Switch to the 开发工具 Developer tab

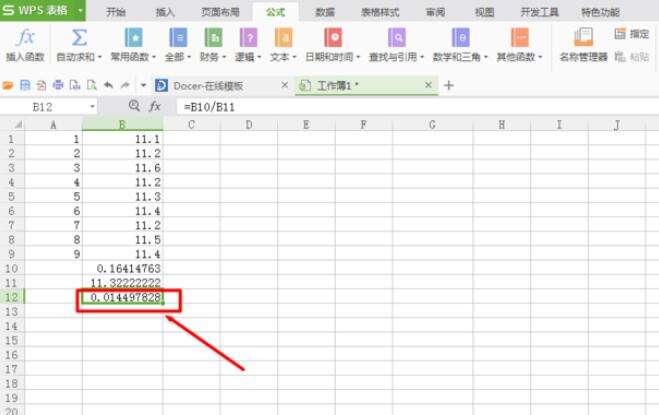coord(540,12)
